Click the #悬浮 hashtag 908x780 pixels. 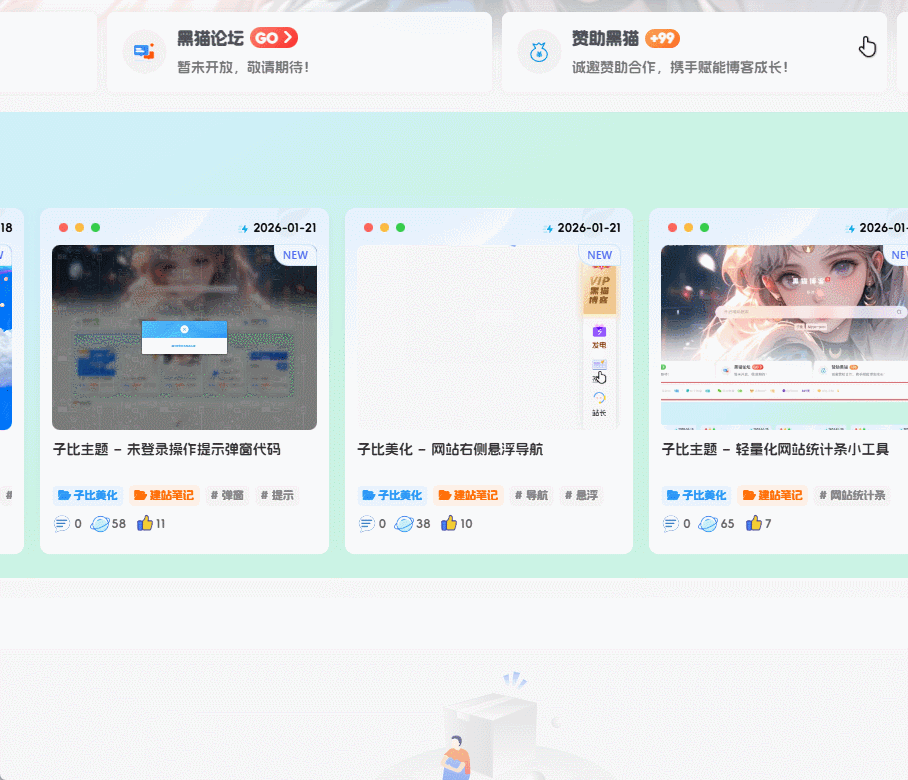(x=580, y=495)
